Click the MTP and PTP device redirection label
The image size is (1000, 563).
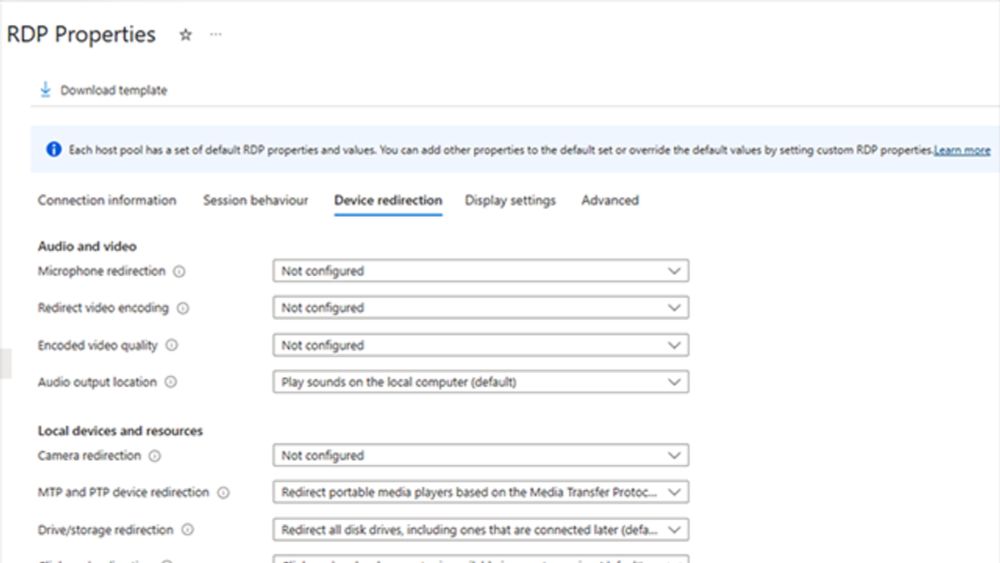[x=124, y=492]
